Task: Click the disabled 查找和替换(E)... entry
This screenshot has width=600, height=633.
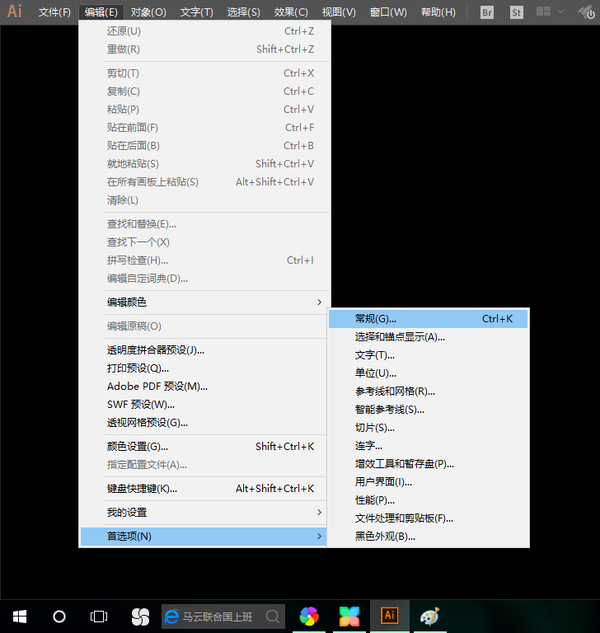Action: tap(203, 224)
